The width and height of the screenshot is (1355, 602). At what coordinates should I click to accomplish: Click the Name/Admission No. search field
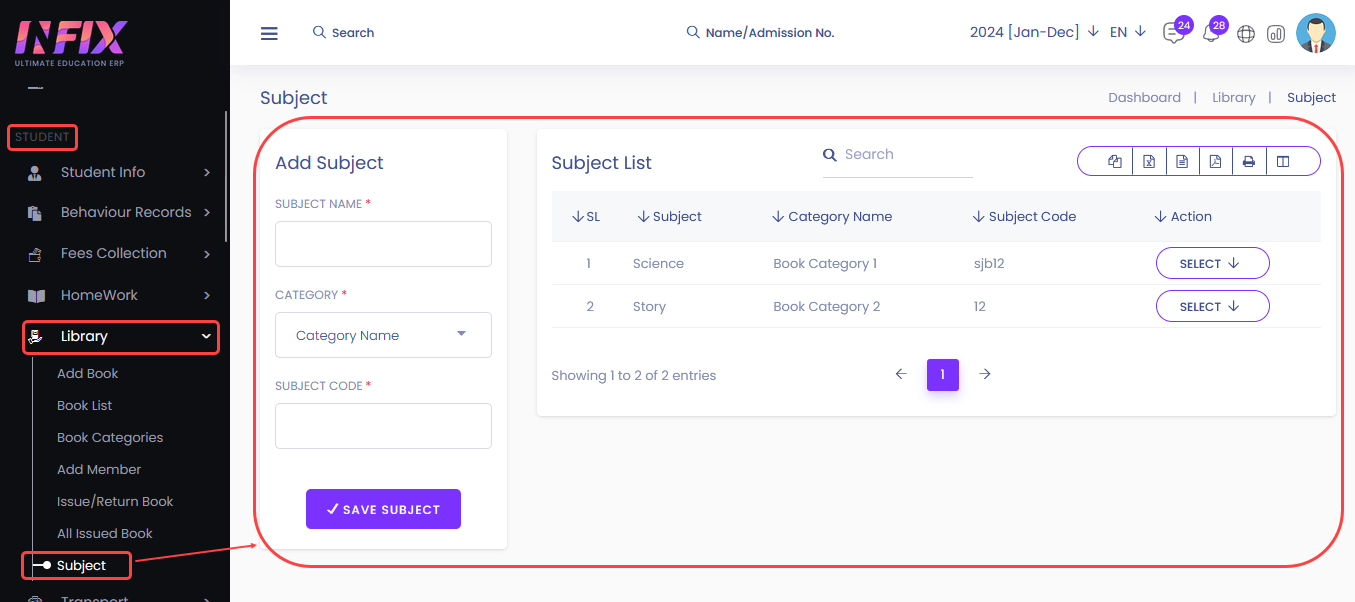[x=770, y=32]
